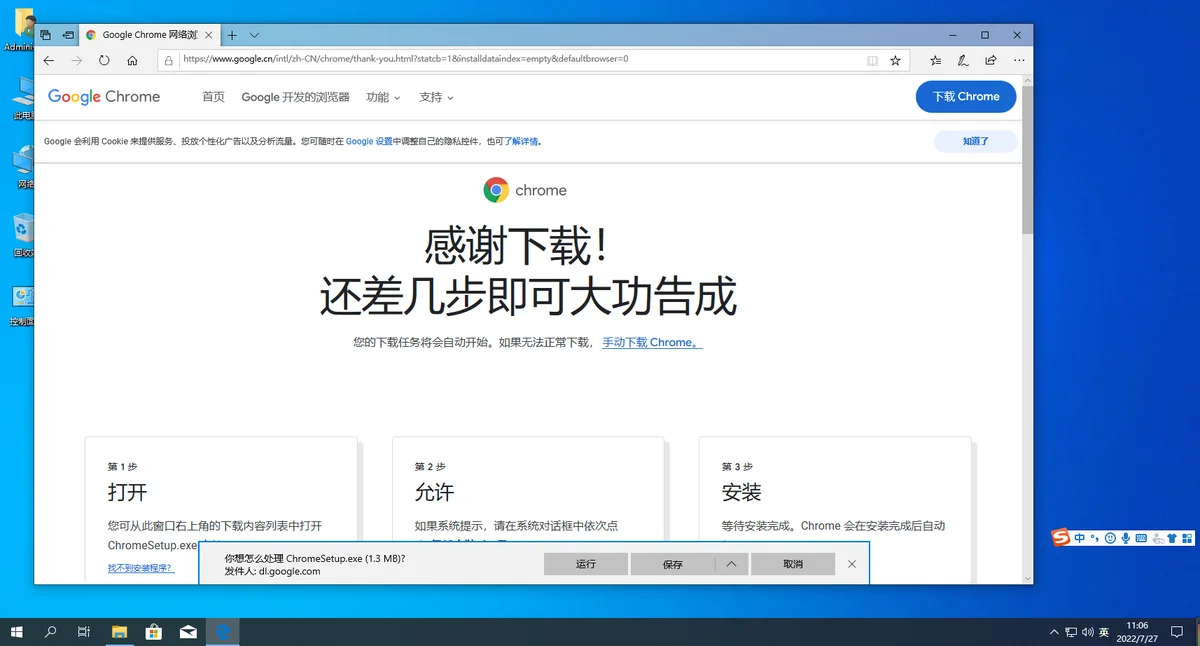Open the Google 设置 link in cookie notice

click(x=369, y=141)
